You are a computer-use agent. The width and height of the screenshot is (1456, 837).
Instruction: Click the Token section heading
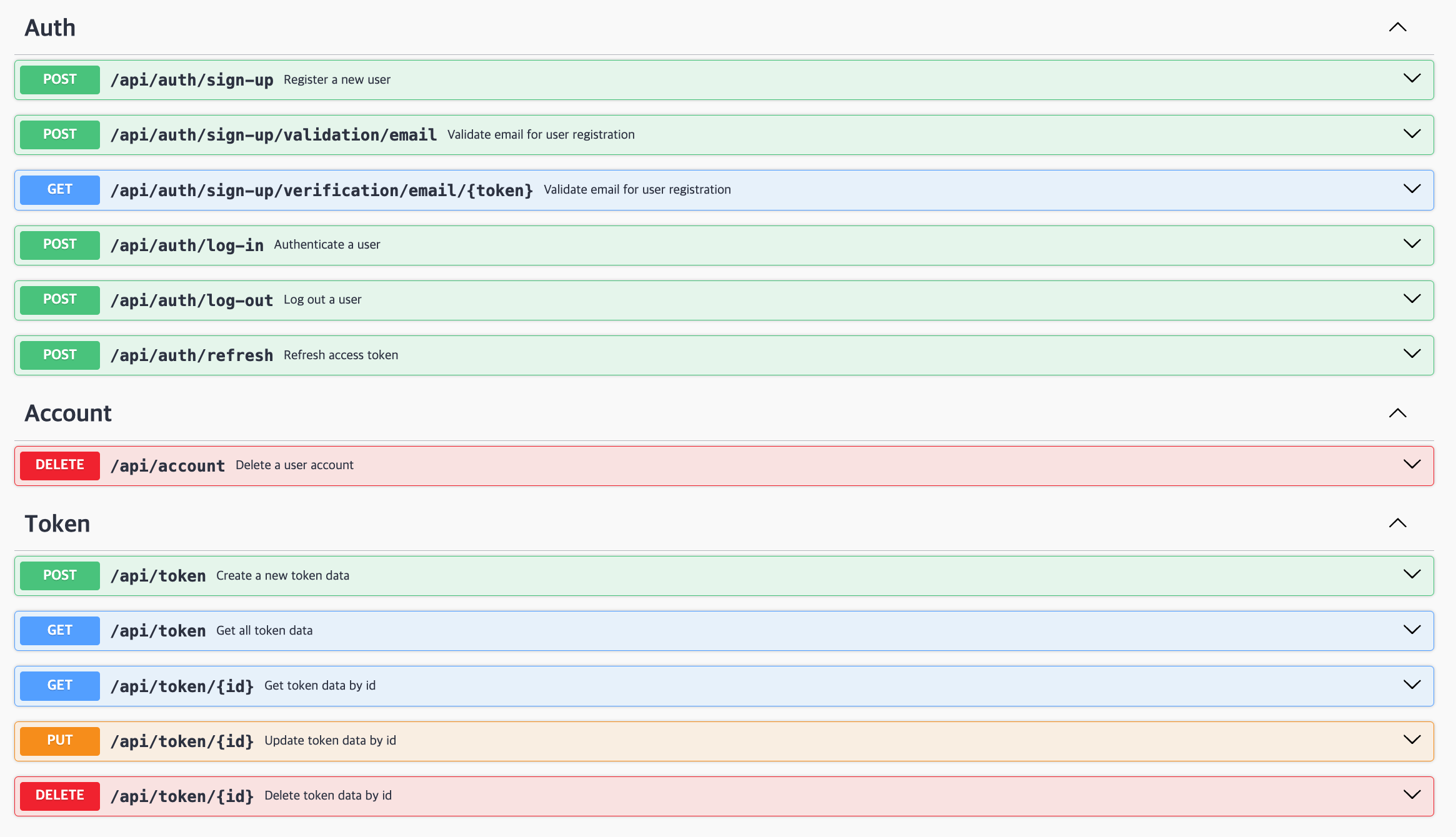[x=57, y=523]
